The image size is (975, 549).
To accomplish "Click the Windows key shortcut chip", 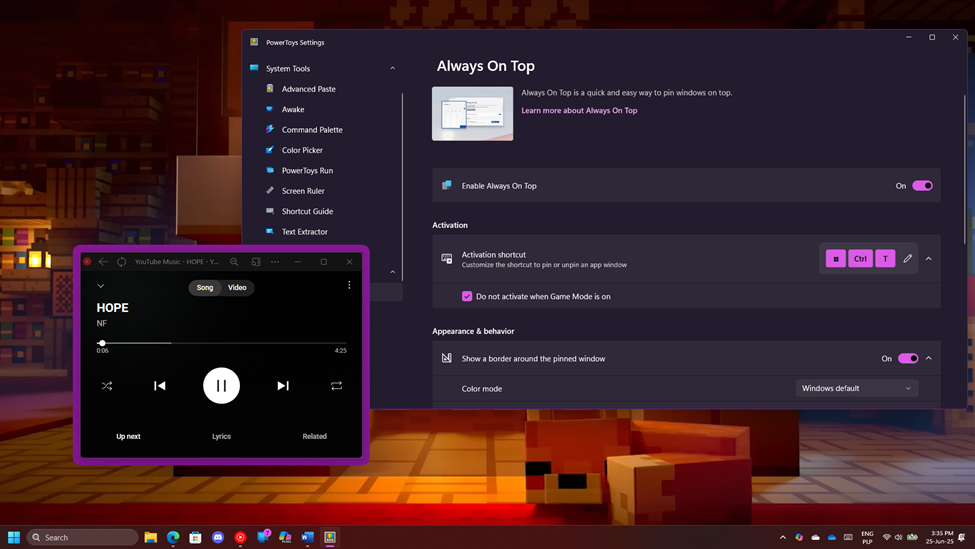I will coord(836,259).
